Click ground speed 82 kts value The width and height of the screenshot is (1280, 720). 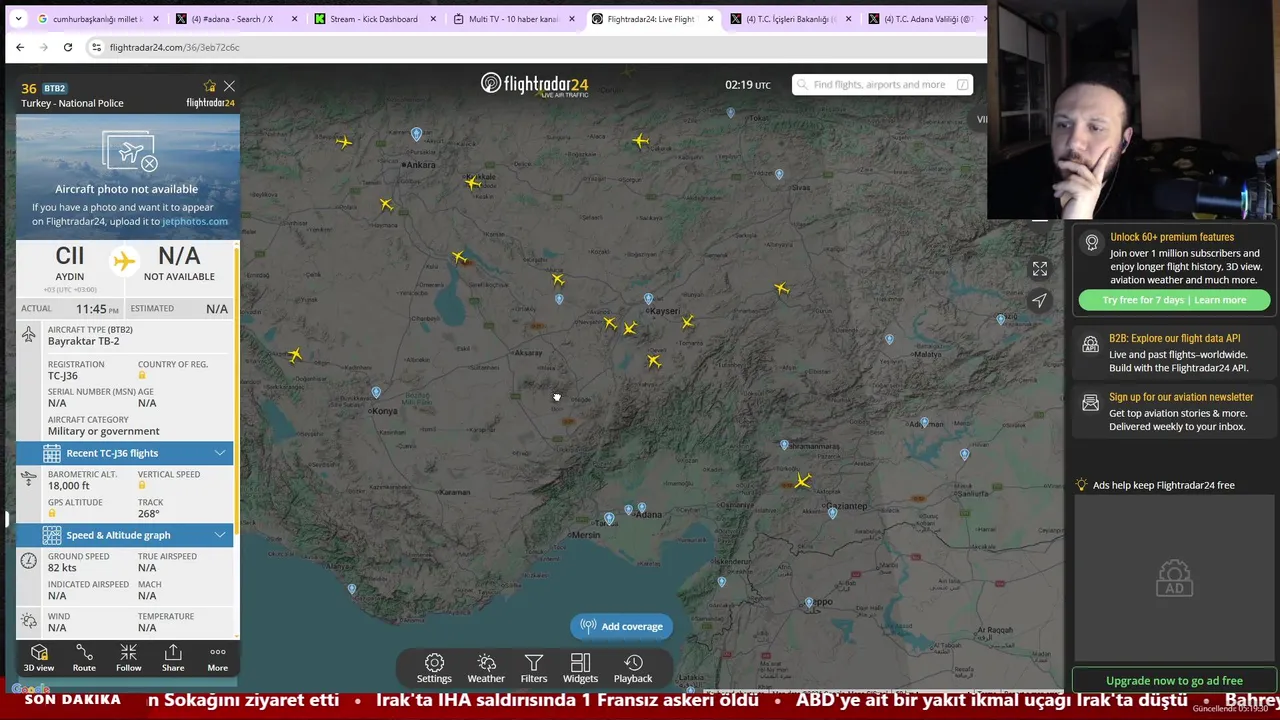62,568
